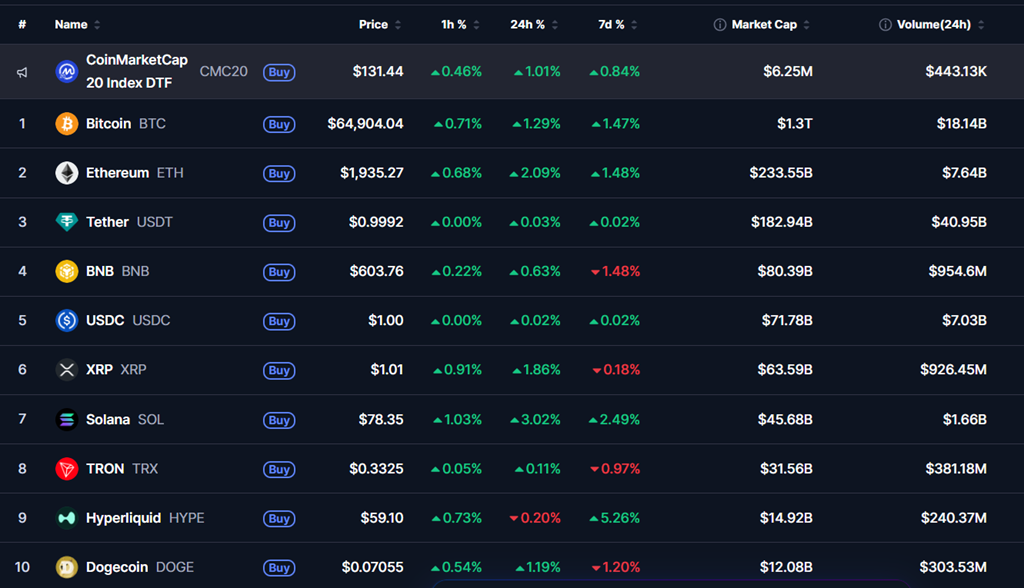
Task: Click the CoinMarketCap 20 Index logo icon
Action: tap(67, 71)
